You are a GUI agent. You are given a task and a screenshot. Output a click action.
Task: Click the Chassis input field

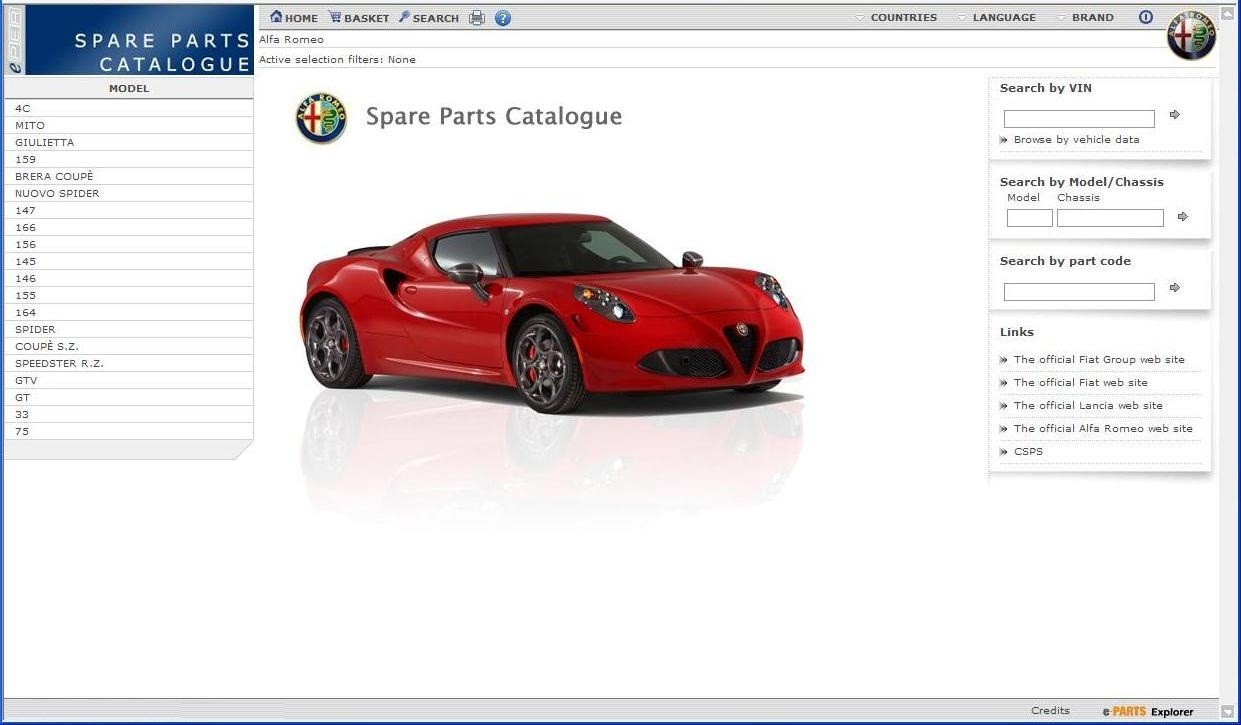(x=1110, y=218)
